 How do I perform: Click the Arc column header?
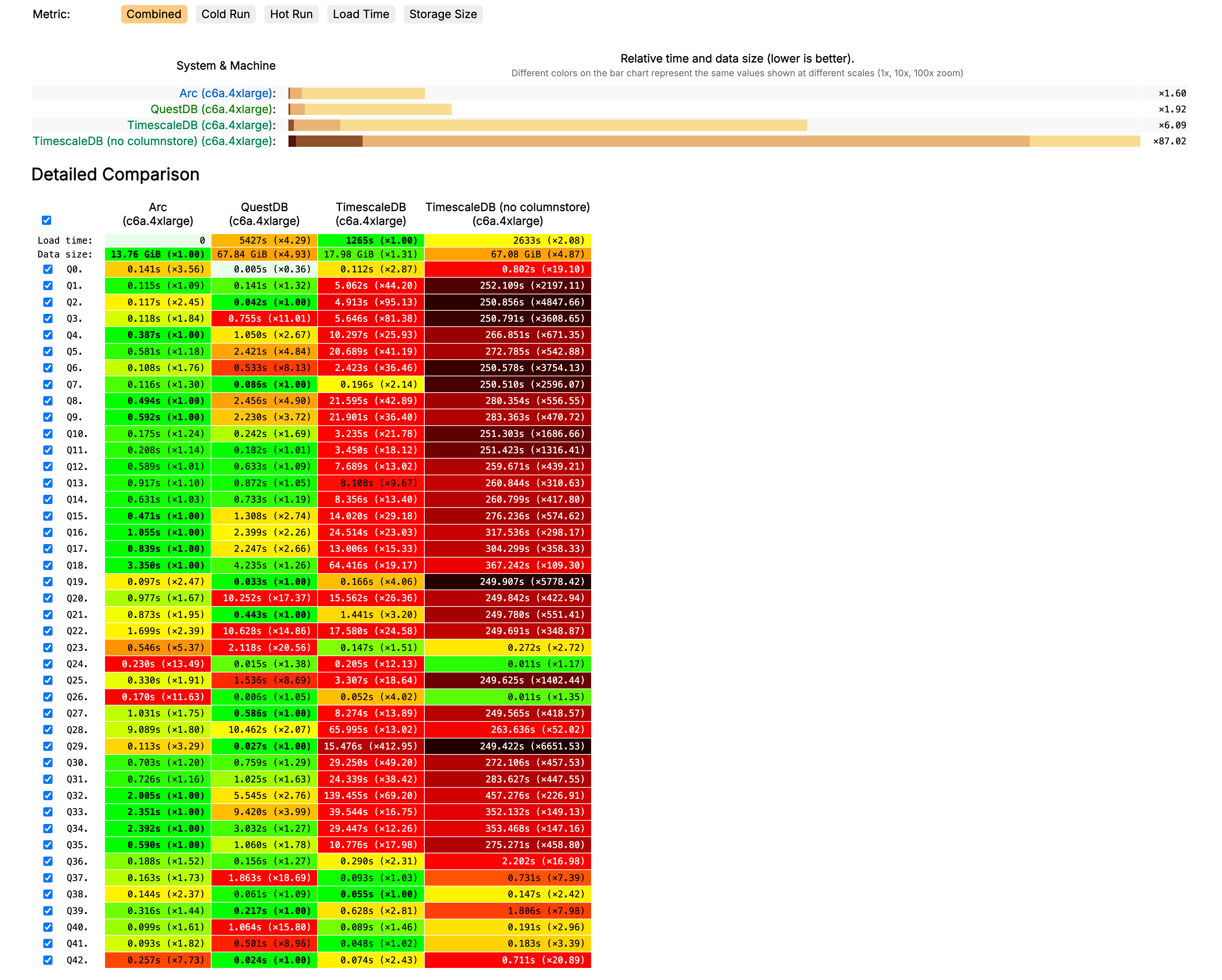[x=158, y=214]
